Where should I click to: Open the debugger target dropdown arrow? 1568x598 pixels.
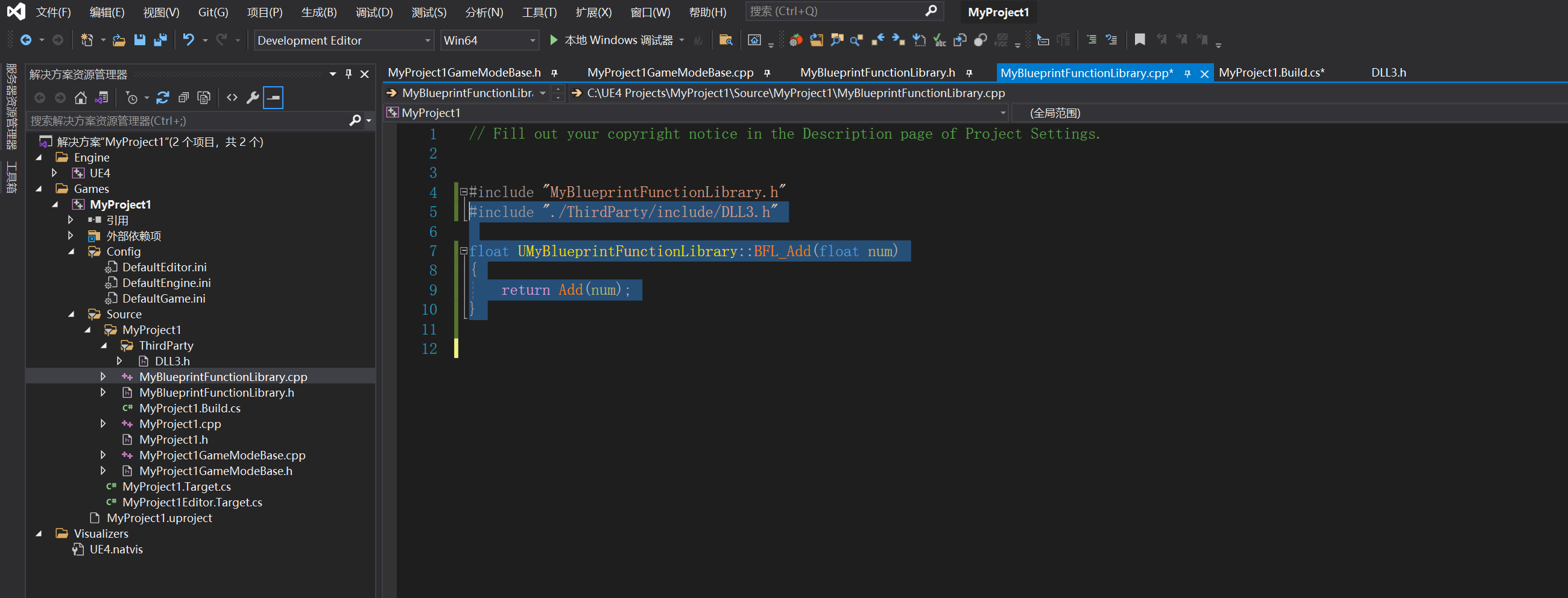pos(681,40)
